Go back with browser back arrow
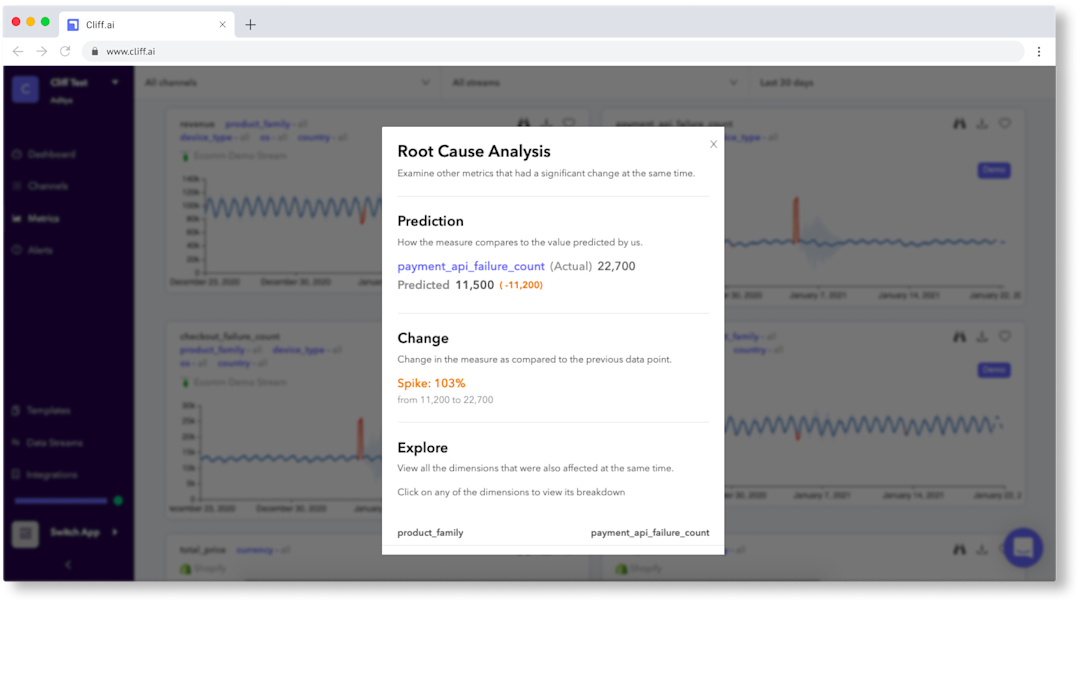The image size is (1080, 677). point(18,51)
